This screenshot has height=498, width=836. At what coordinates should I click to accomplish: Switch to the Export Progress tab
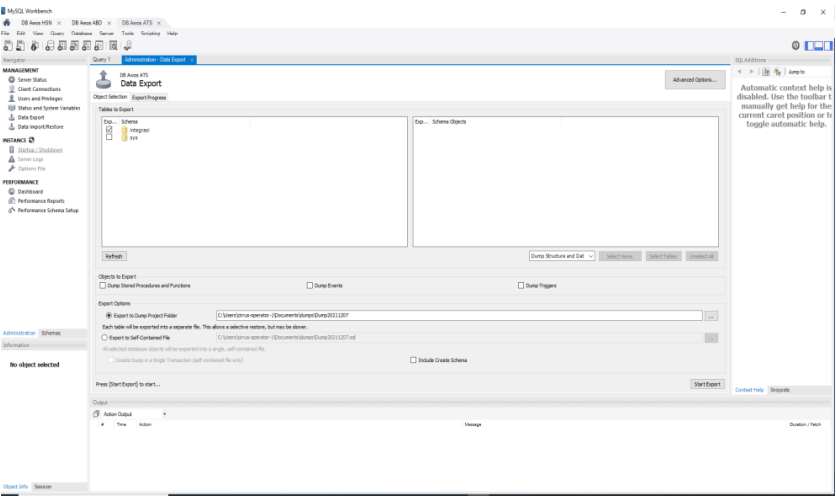(x=149, y=97)
